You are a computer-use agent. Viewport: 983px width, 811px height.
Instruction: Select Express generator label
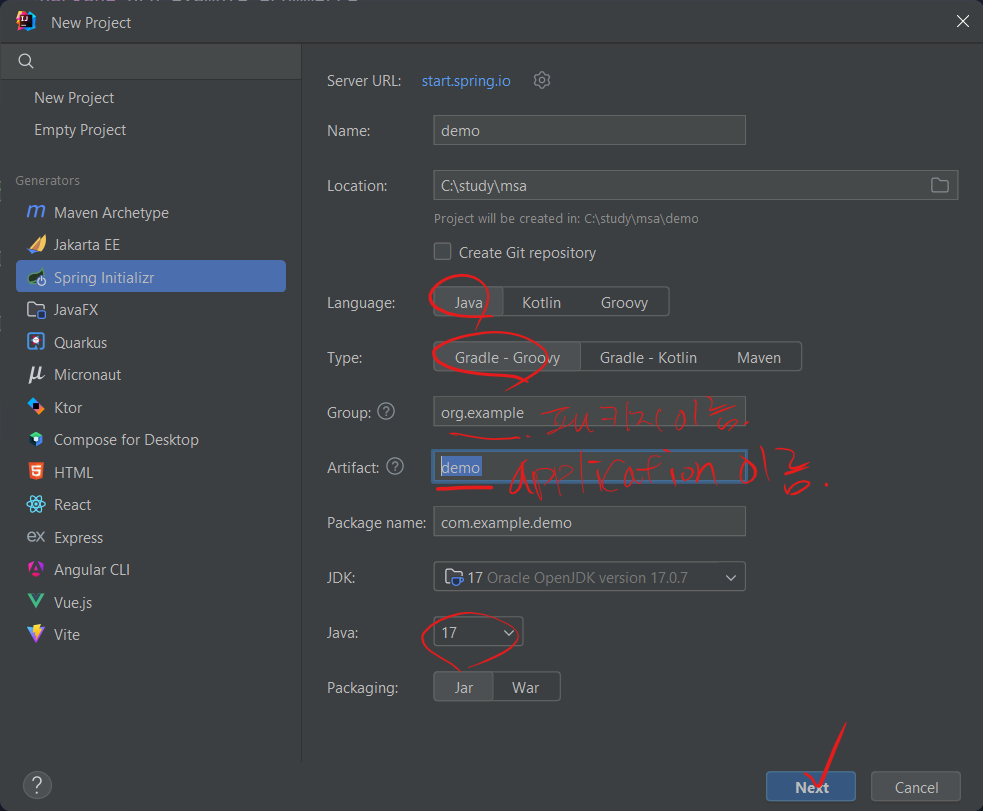click(78, 538)
